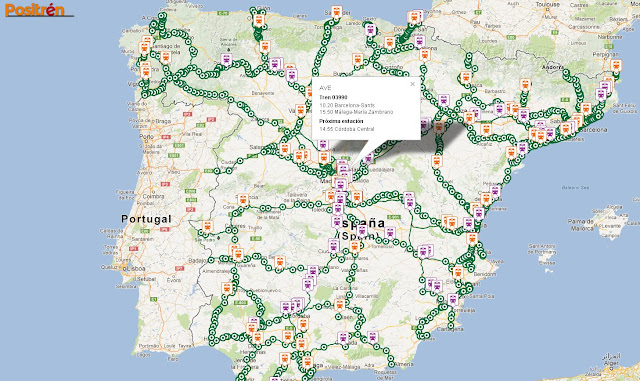The height and width of the screenshot is (381, 640).
Task: Select the purple train marker near Bilbao
Action: click(x=370, y=29)
